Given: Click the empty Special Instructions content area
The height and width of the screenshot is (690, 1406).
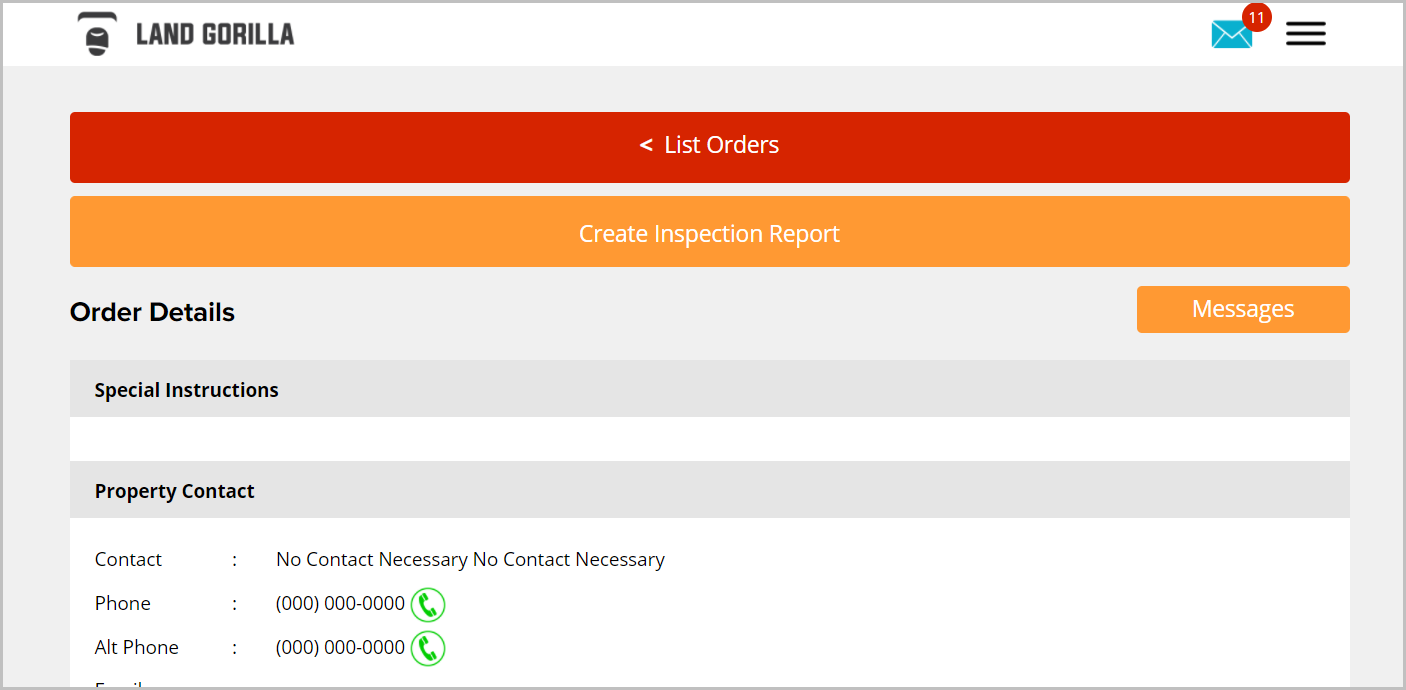Looking at the screenshot, I should [710, 439].
